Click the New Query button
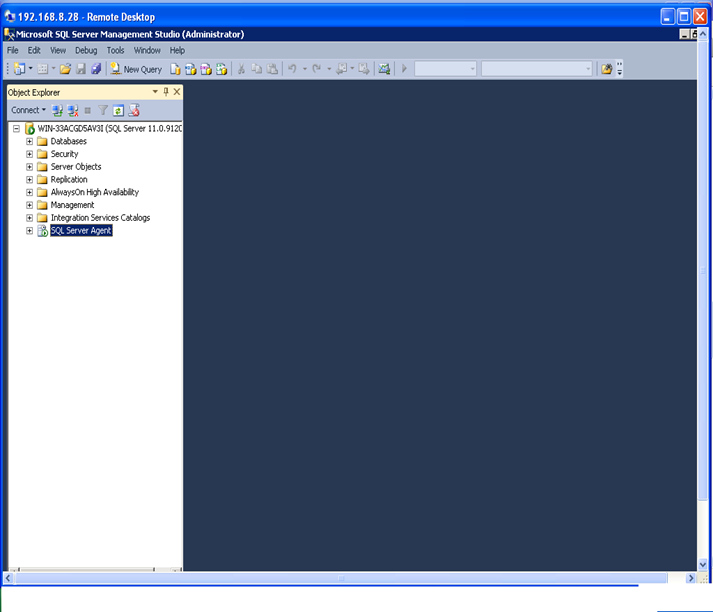Screen dimensions: 713x612 (x=136, y=69)
